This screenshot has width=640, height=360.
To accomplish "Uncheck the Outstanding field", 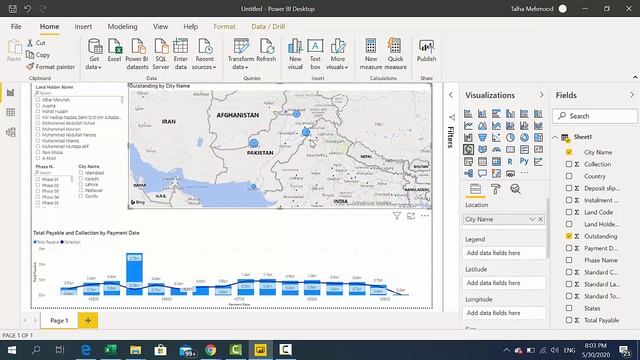I will [569, 236].
